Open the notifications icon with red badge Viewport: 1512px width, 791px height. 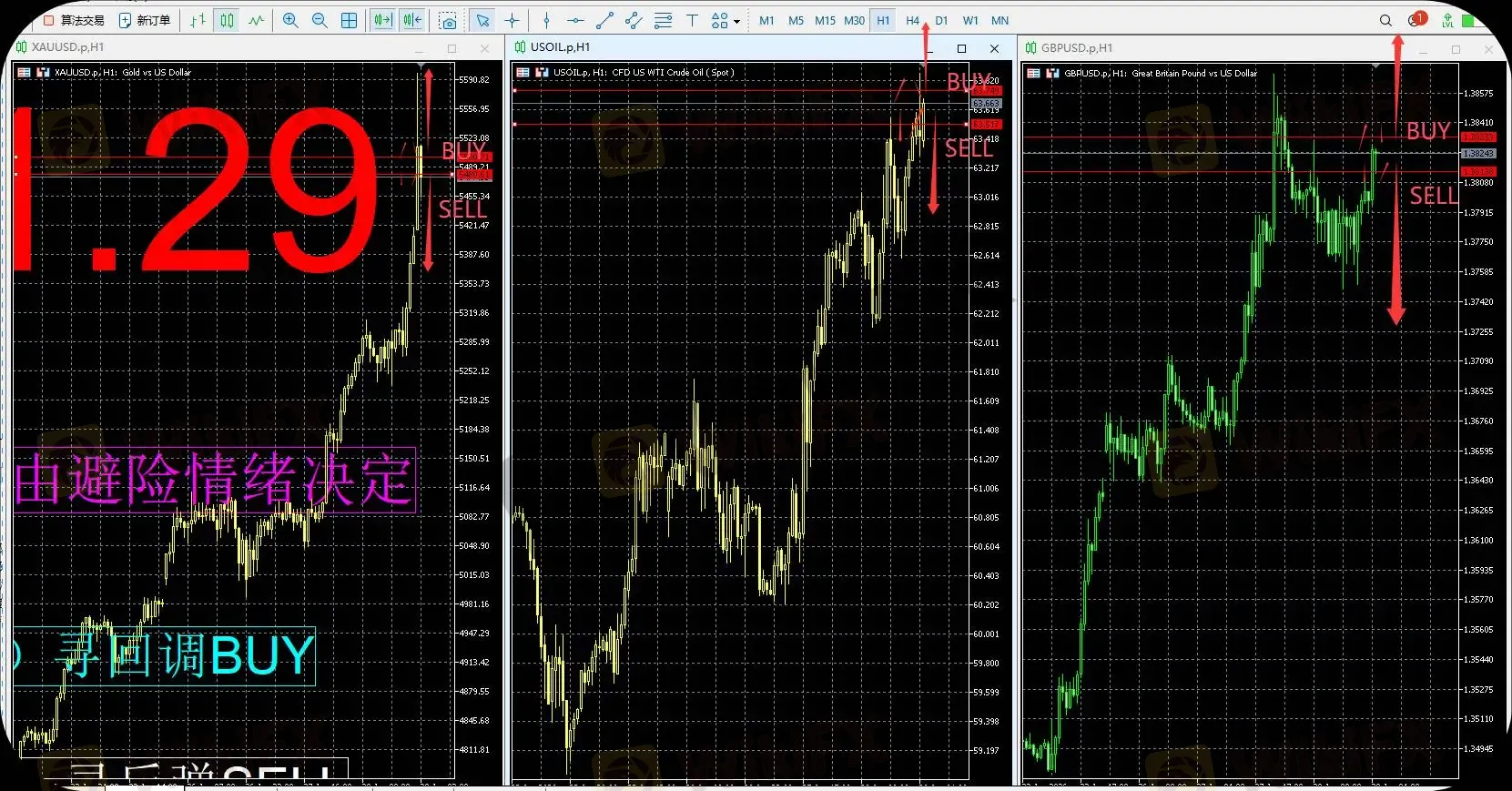[1416, 20]
